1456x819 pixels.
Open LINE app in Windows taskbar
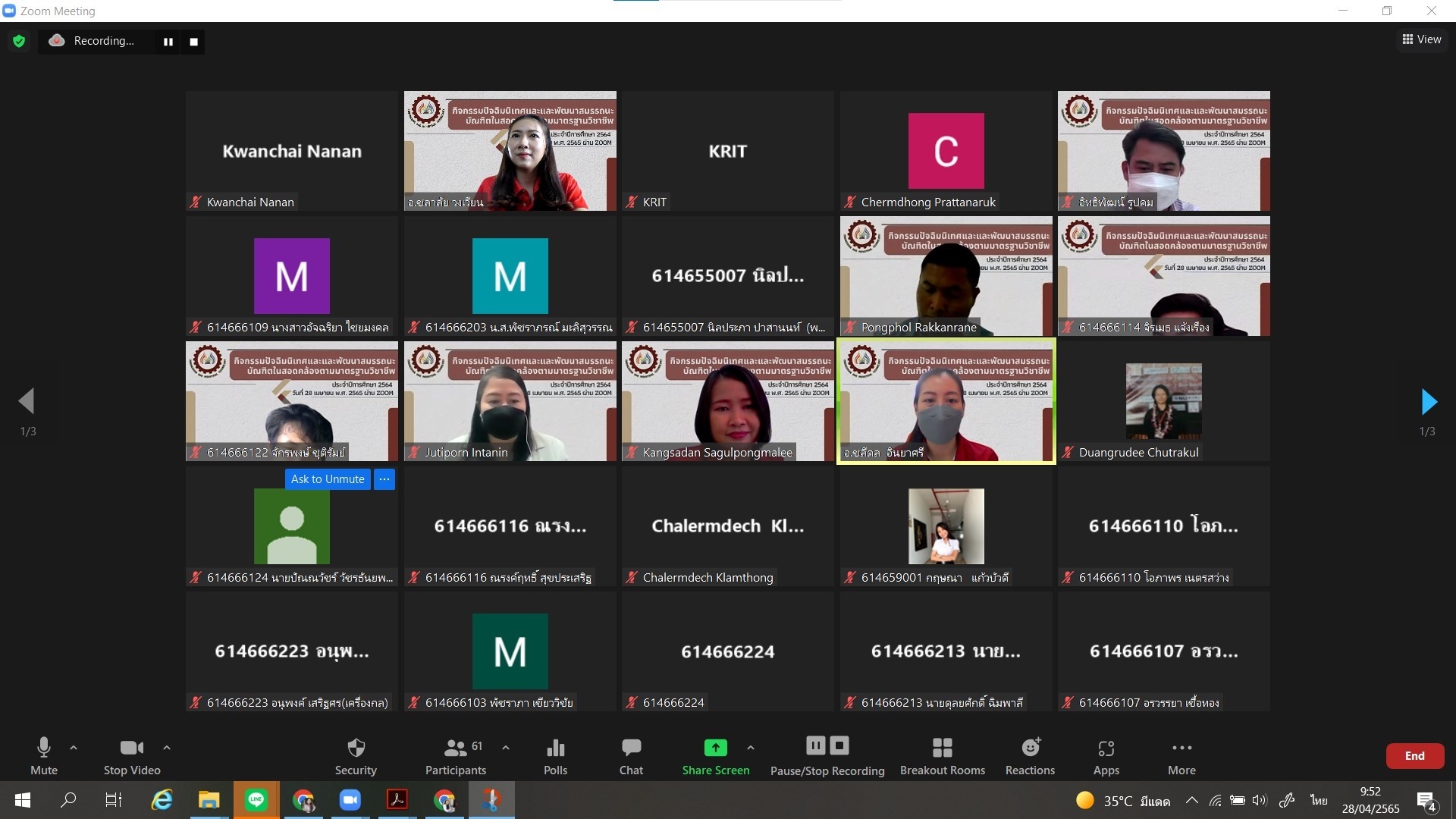click(256, 800)
